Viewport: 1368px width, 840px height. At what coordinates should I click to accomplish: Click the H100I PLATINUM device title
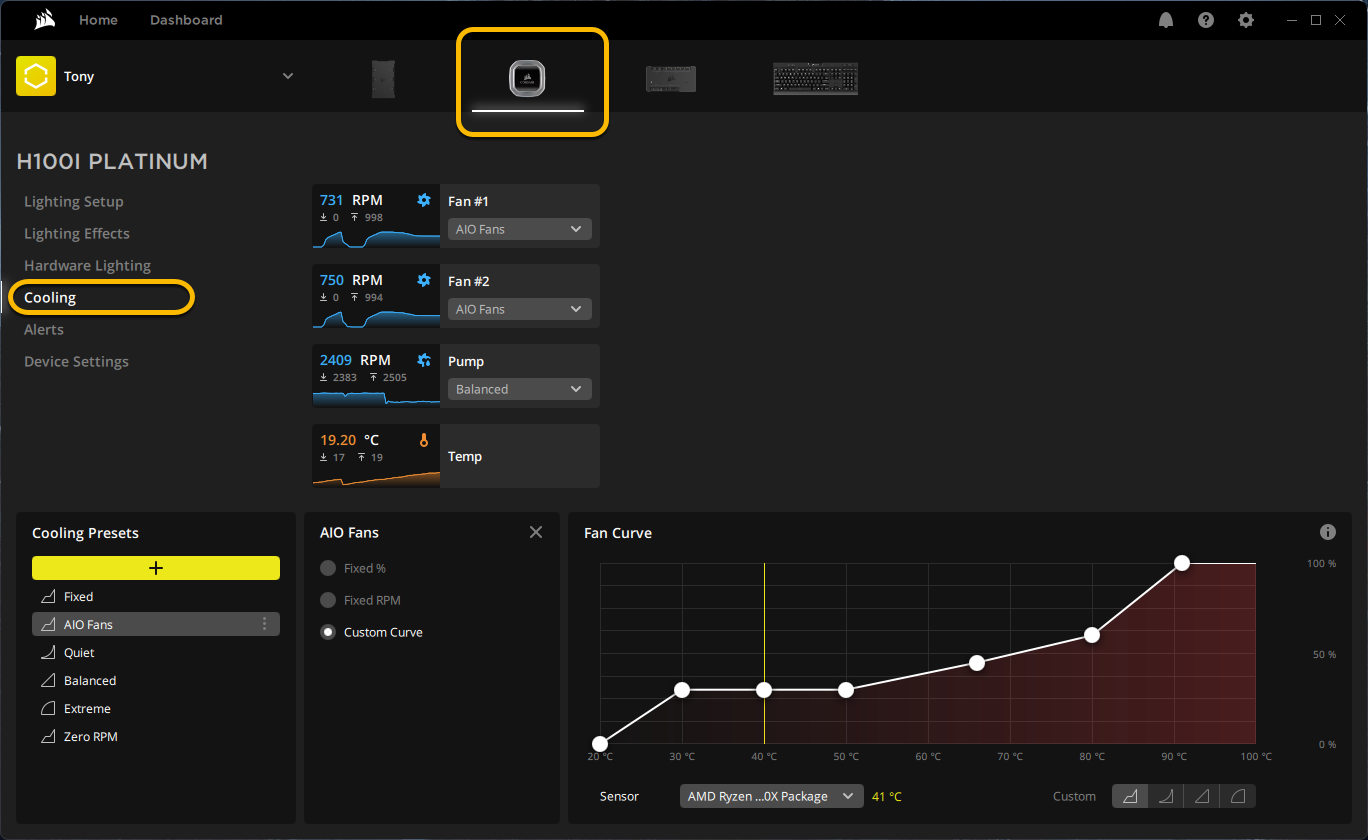112,161
